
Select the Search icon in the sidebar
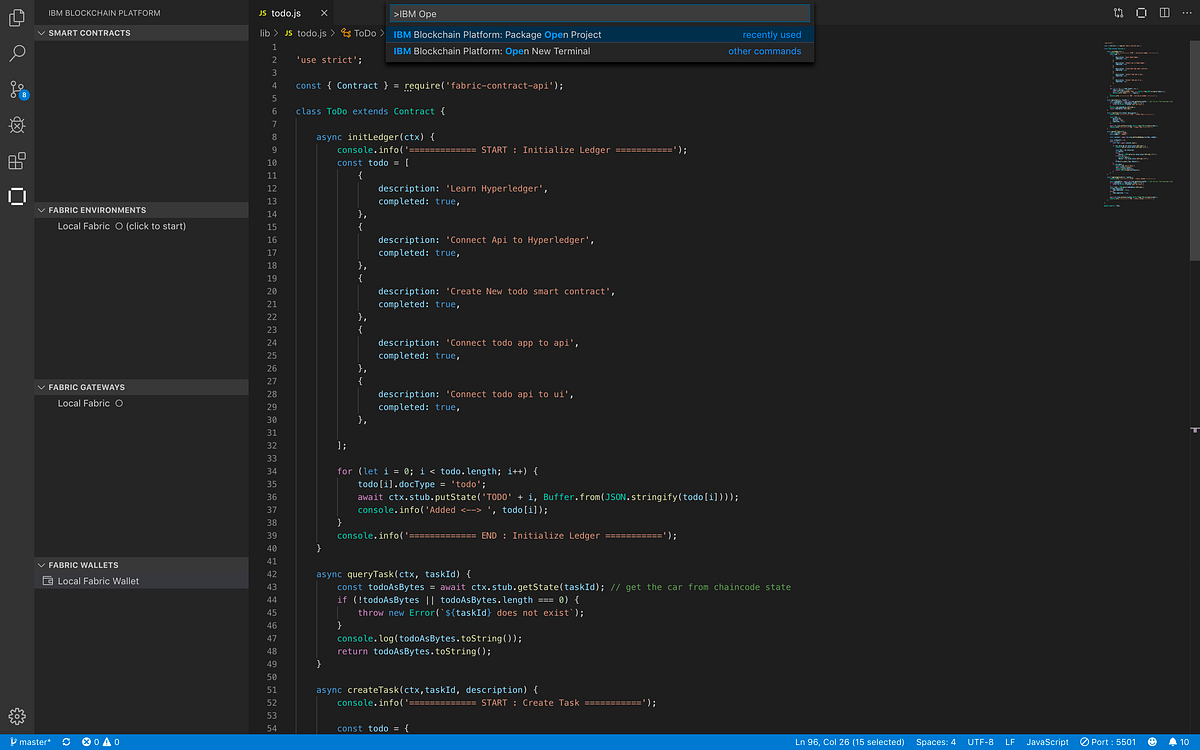point(17,53)
